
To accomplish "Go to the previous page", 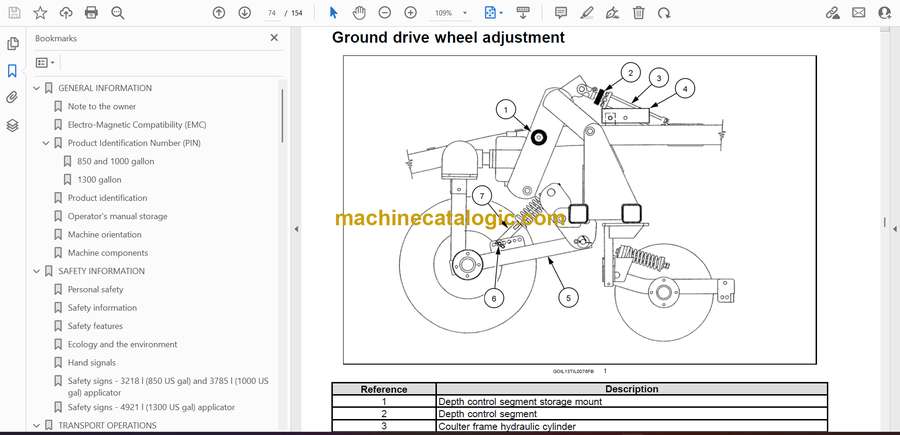I will (x=219, y=13).
